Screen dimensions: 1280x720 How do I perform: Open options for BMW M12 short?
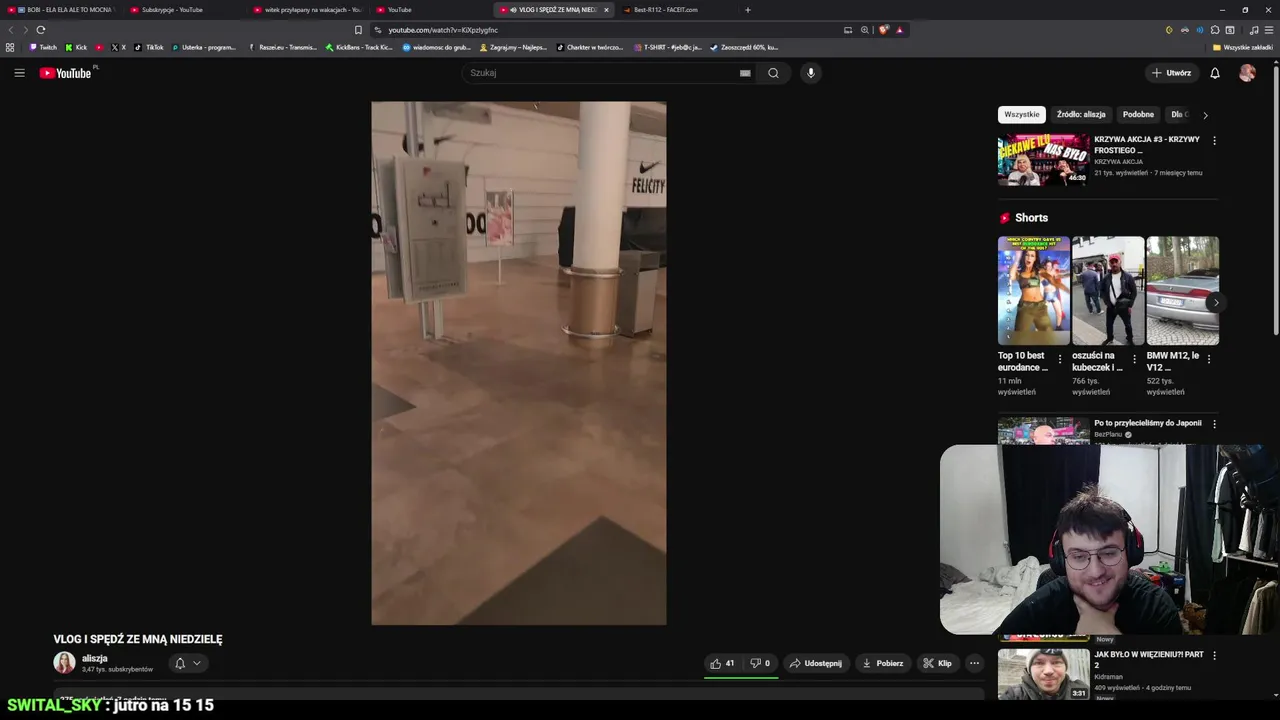click(1208, 359)
